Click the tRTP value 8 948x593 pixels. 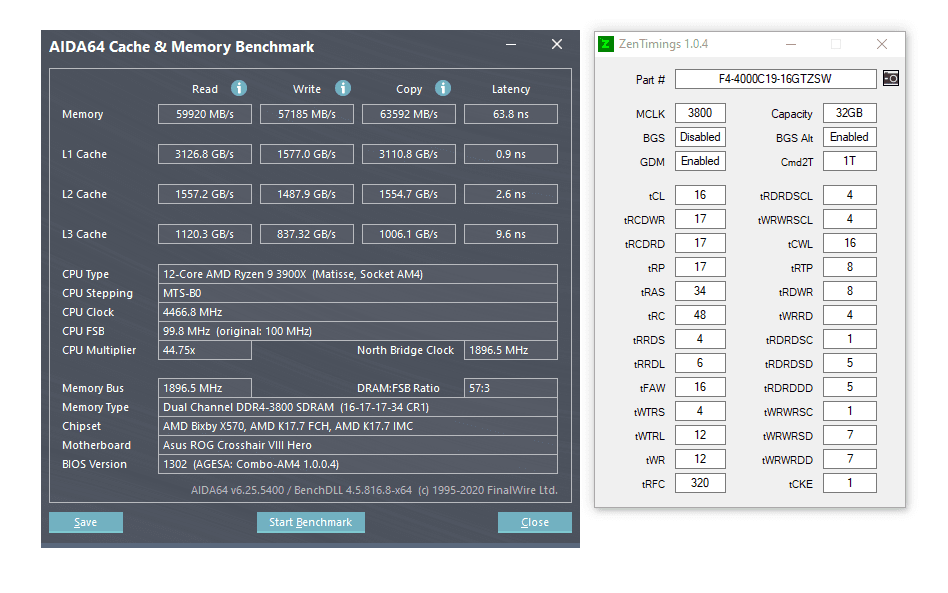(849, 267)
